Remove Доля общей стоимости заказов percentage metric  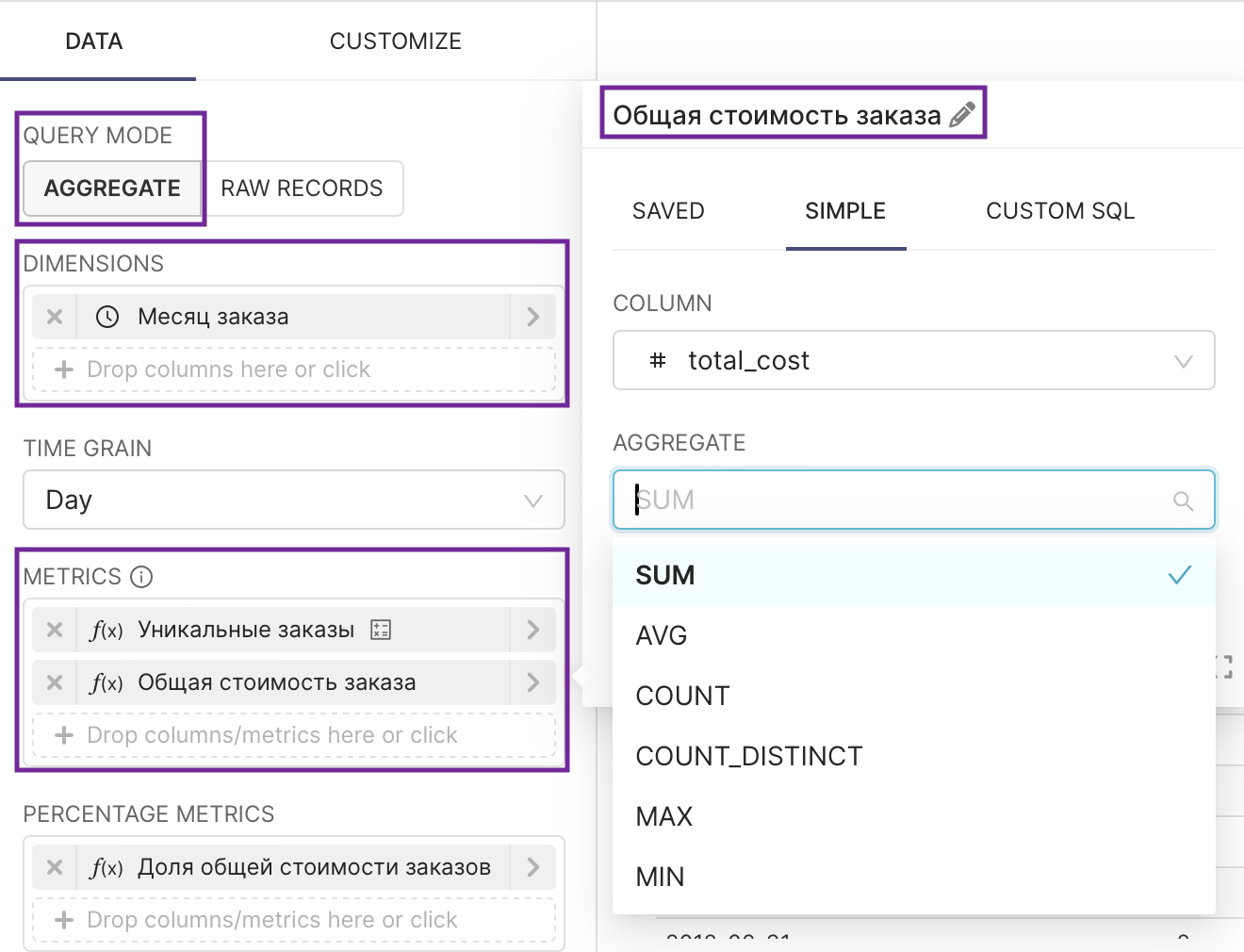pyautogui.click(x=55, y=867)
